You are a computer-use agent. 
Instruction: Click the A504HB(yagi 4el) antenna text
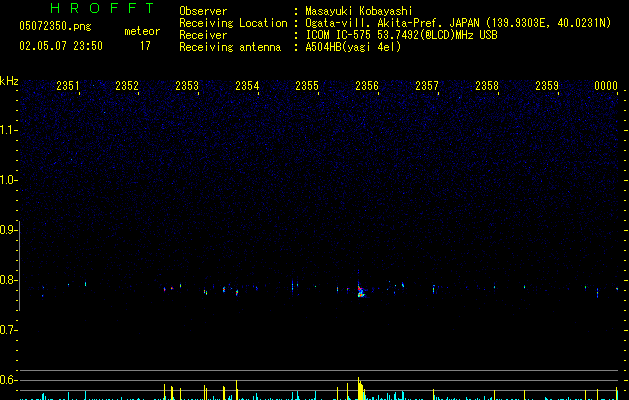(x=353, y=47)
